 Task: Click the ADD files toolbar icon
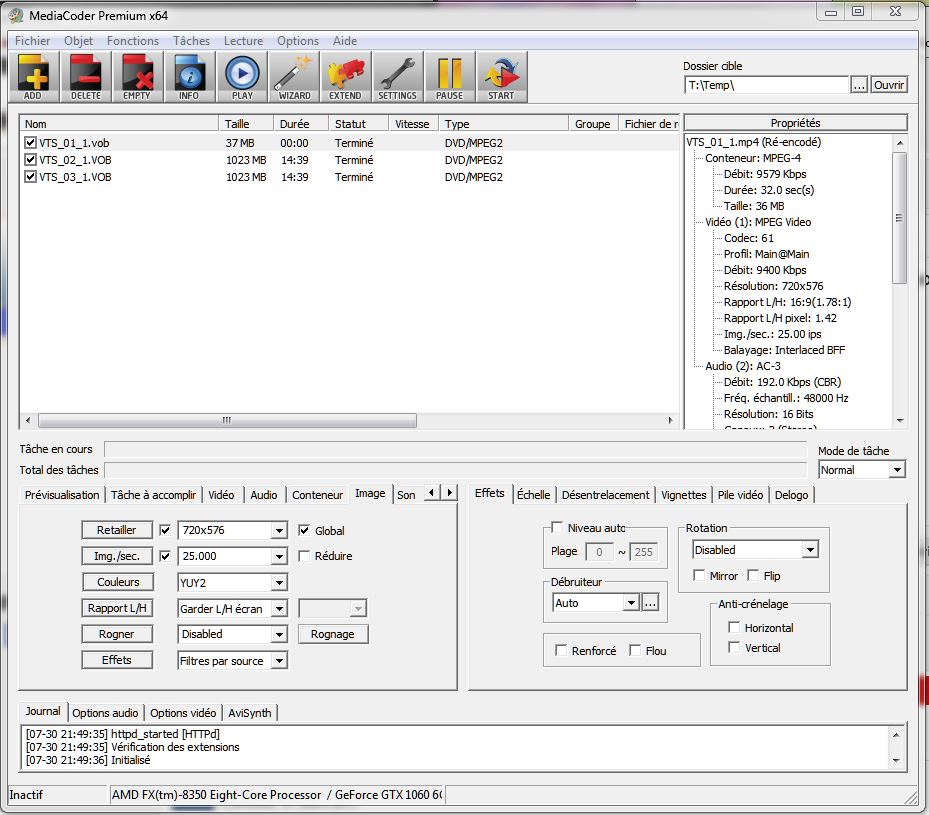[33, 77]
